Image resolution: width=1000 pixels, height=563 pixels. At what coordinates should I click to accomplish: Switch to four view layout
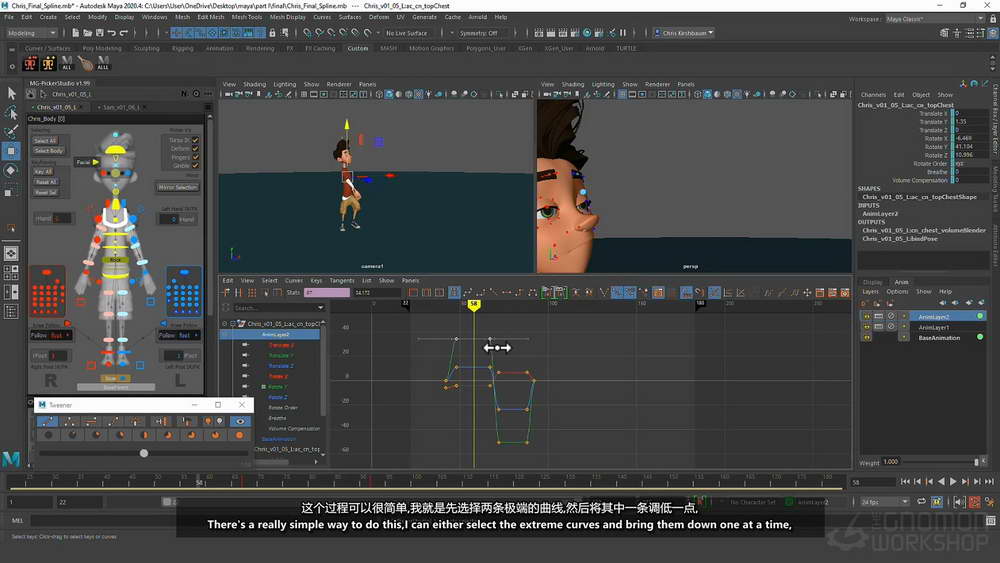(x=11, y=273)
